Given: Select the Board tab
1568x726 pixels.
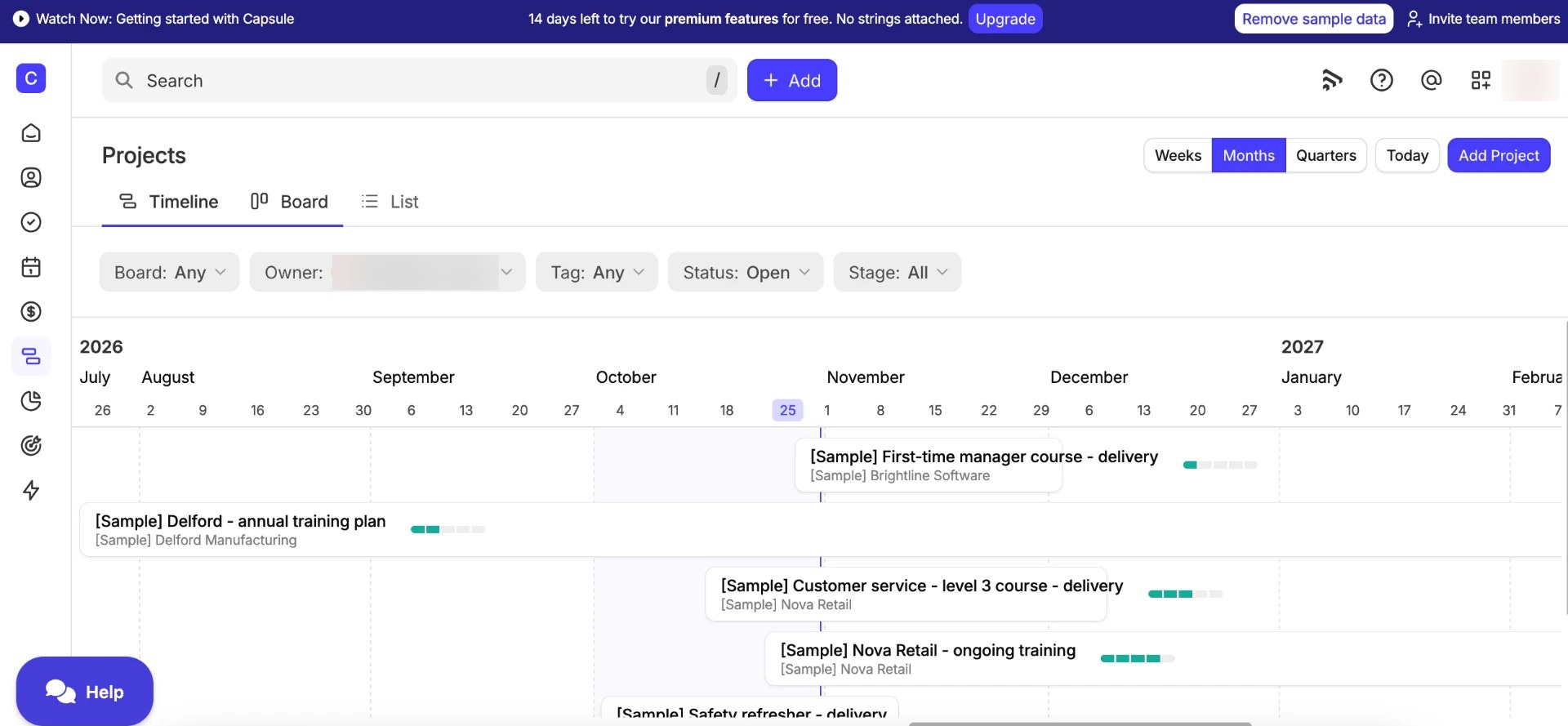Looking at the screenshot, I should pos(289,202).
